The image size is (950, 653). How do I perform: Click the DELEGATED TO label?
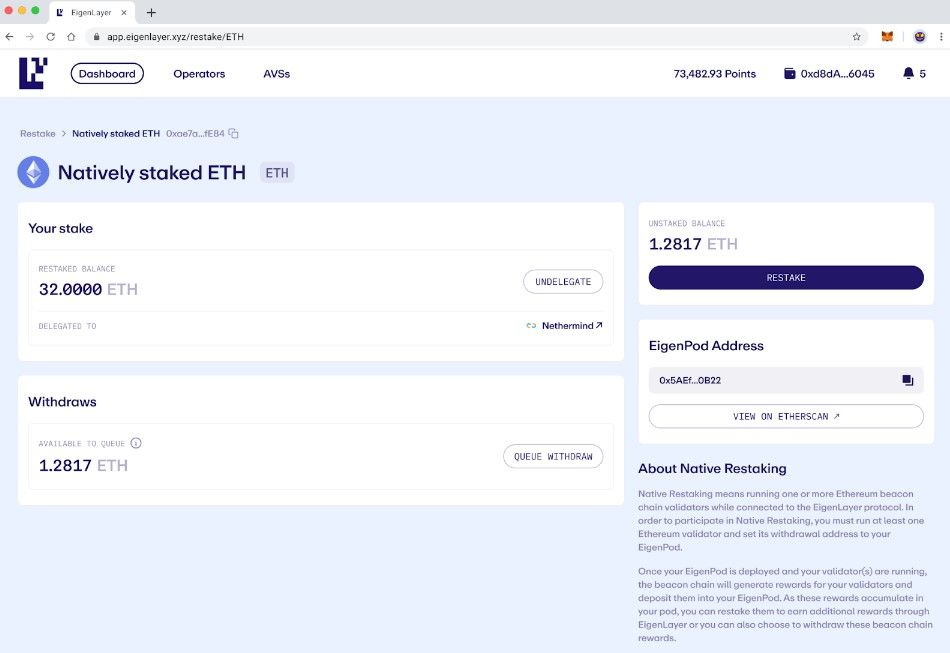coord(67,326)
